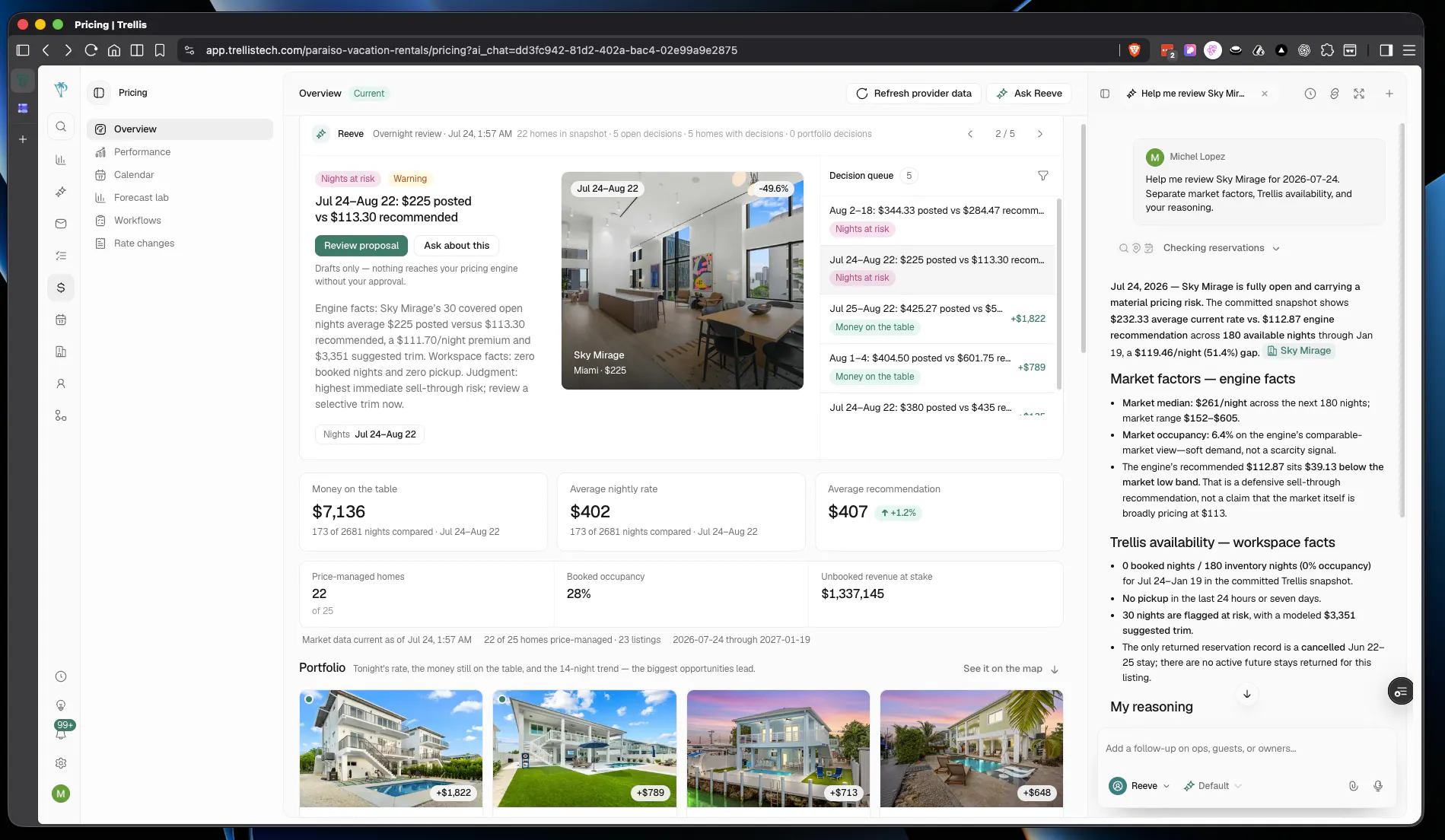The width and height of the screenshot is (1445, 840).
Task: Click the M user avatar
Action: tap(61, 794)
